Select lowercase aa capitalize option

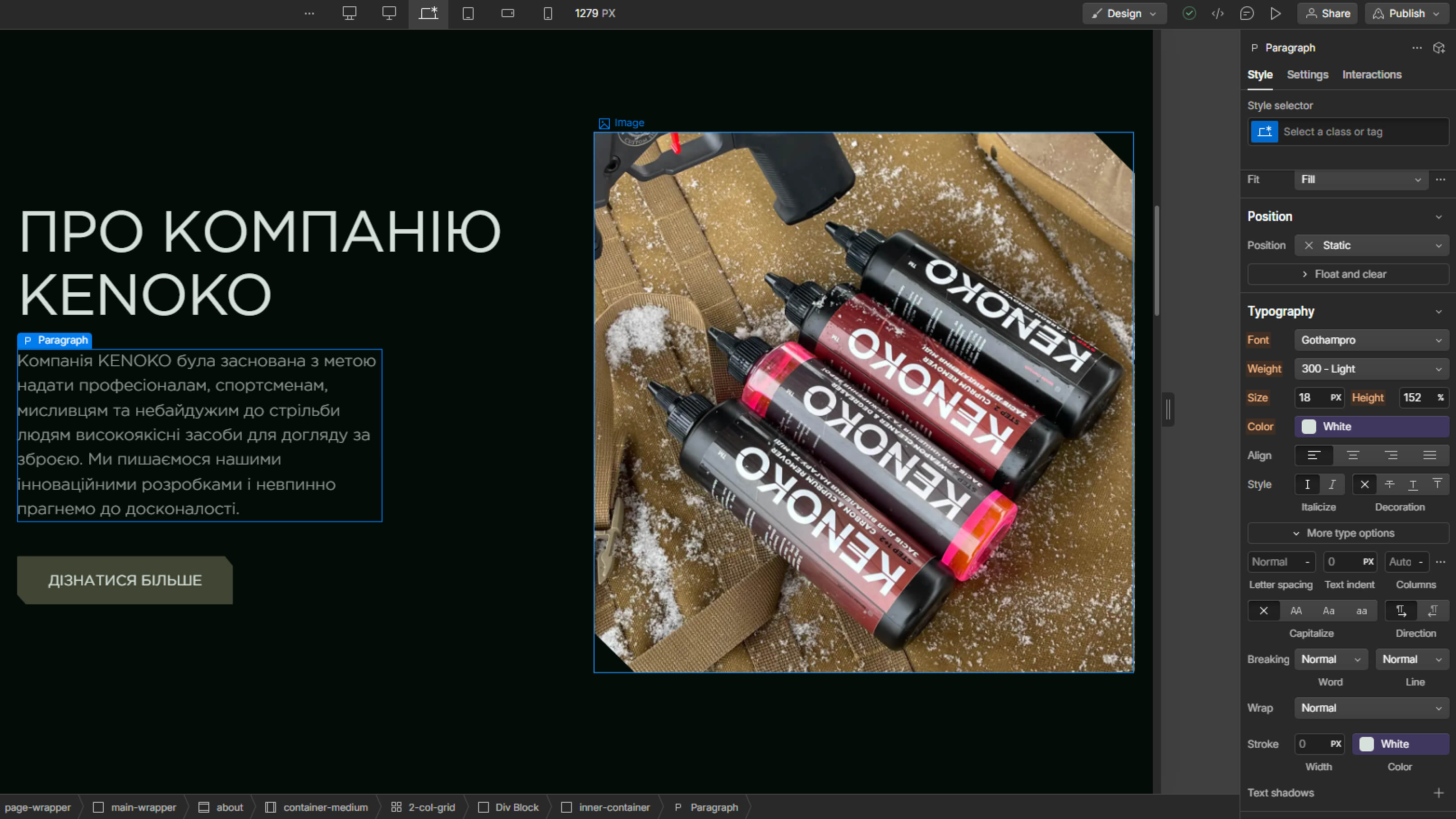(x=1362, y=611)
